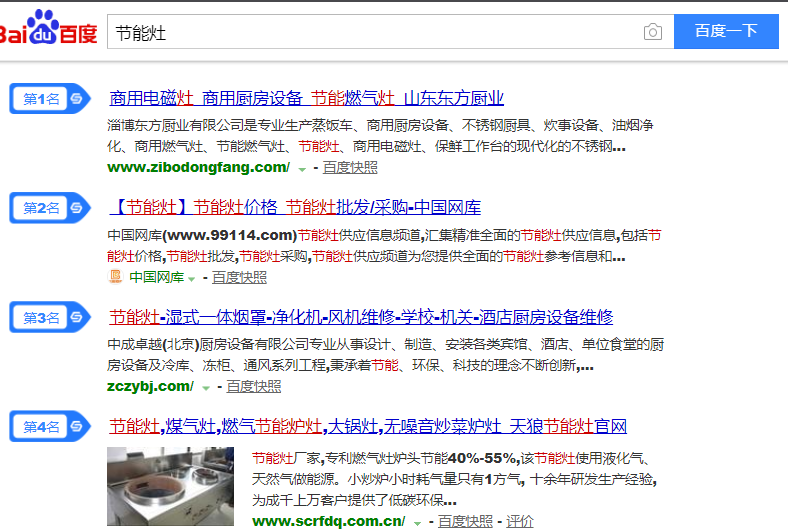Click the 中国网库 source icon
Image resolution: width=788 pixels, height=532 pixels.
coord(116,276)
